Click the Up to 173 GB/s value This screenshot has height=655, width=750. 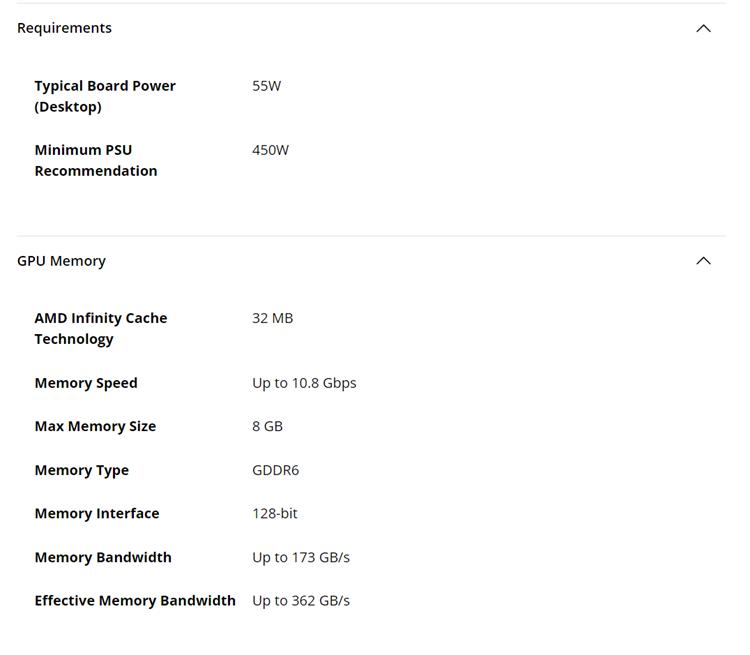pyautogui.click(x=301, y=557)
